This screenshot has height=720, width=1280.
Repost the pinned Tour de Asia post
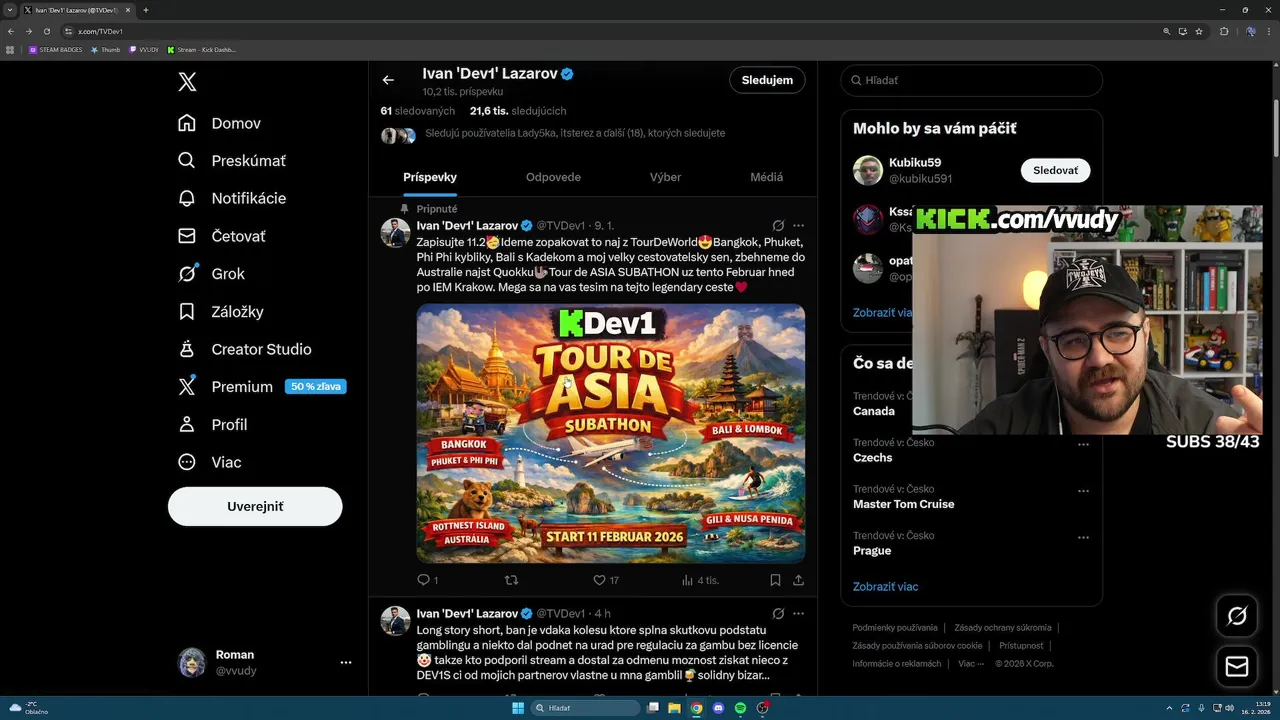point(511,580)
